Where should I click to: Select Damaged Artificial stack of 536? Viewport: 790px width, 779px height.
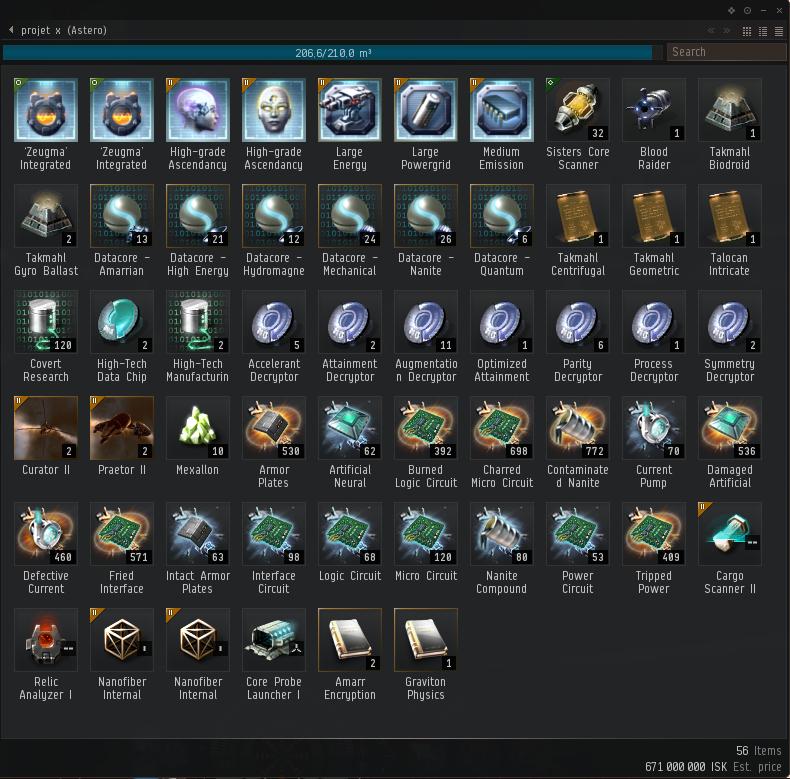click(730, 428)
